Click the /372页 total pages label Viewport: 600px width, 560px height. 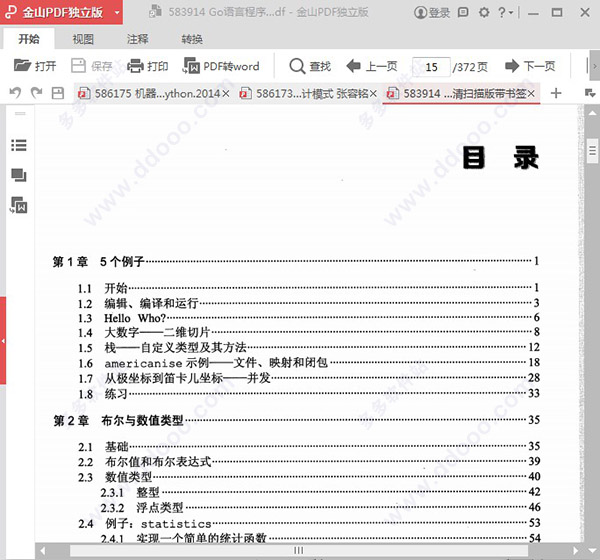click(x=470, y=67)
